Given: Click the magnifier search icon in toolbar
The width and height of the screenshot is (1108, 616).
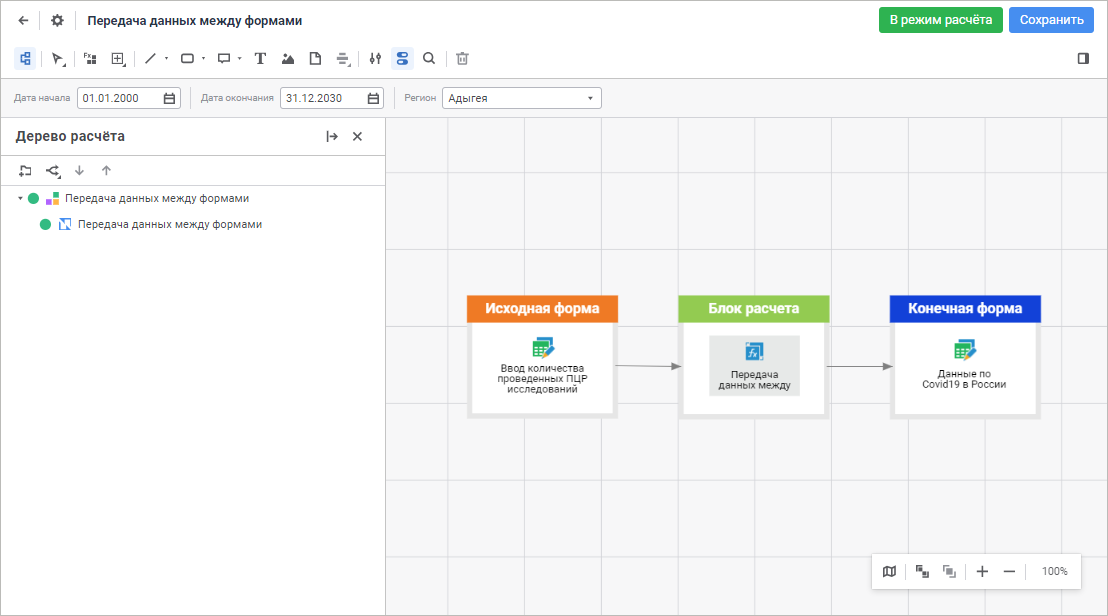Looking at the screenshot, I should [429, 59].
